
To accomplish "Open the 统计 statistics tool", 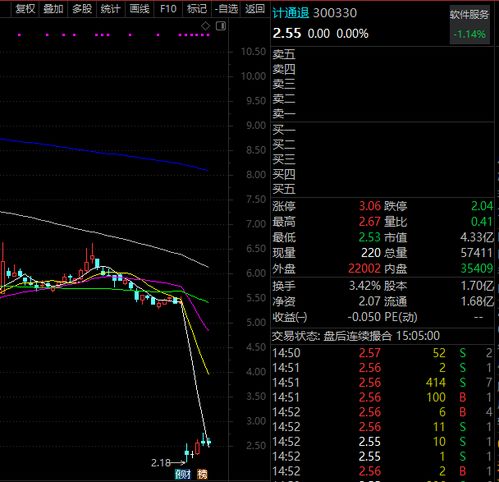I will coord(111,9).
